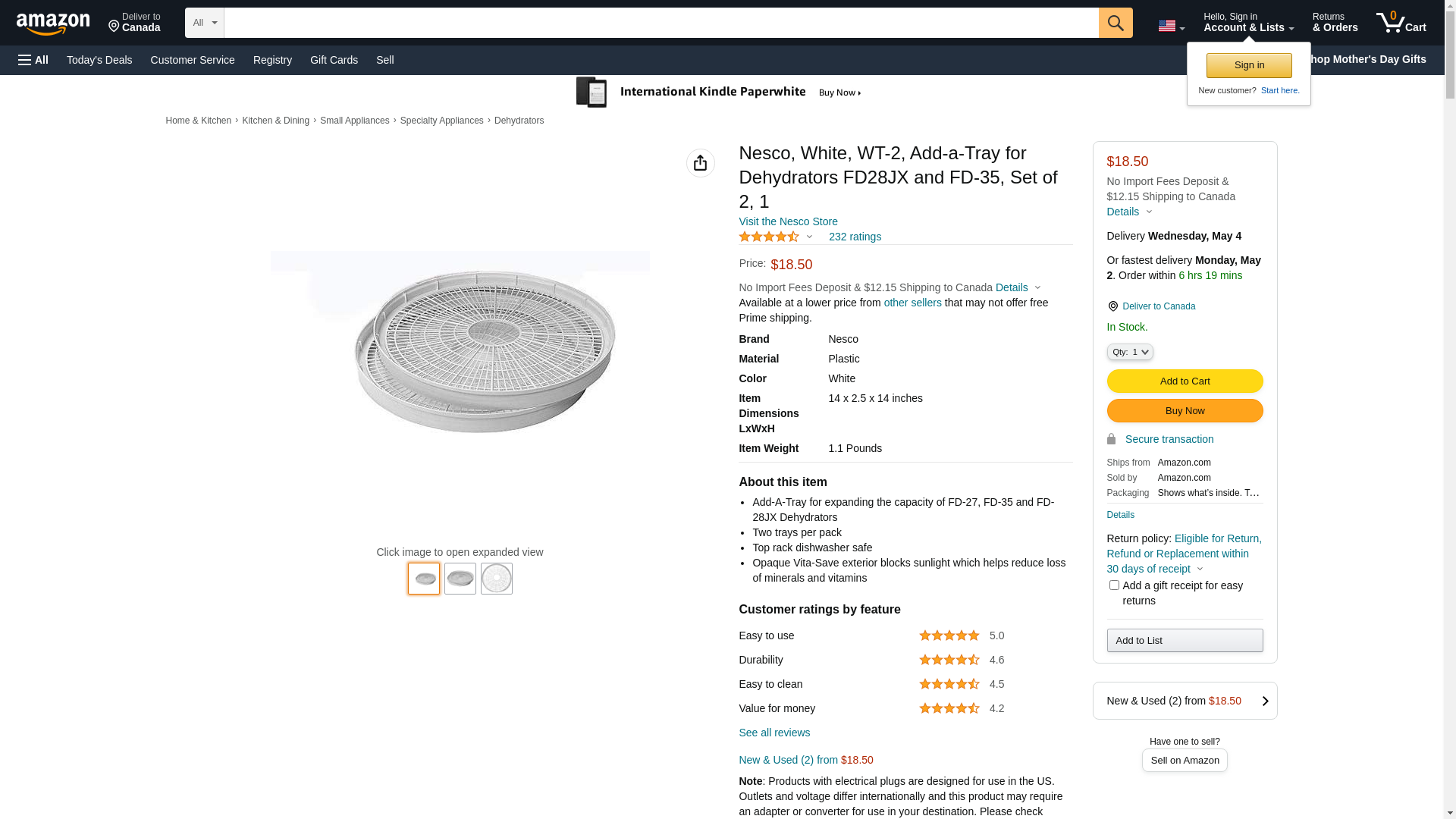This screenshot has width=1456, height=819.
Task: Check the gift receipt checkbox
Action: (x=1113, y=585)
